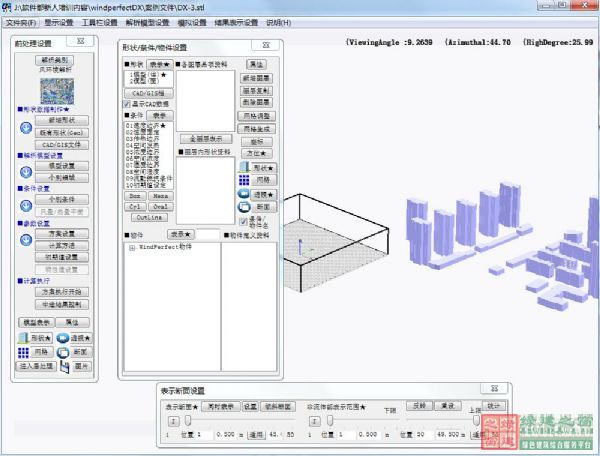Screen dimensions: 600x456
Task: Click the 形状 building icon in left panel
Action: pyautogui.click(x=25, y=339)
